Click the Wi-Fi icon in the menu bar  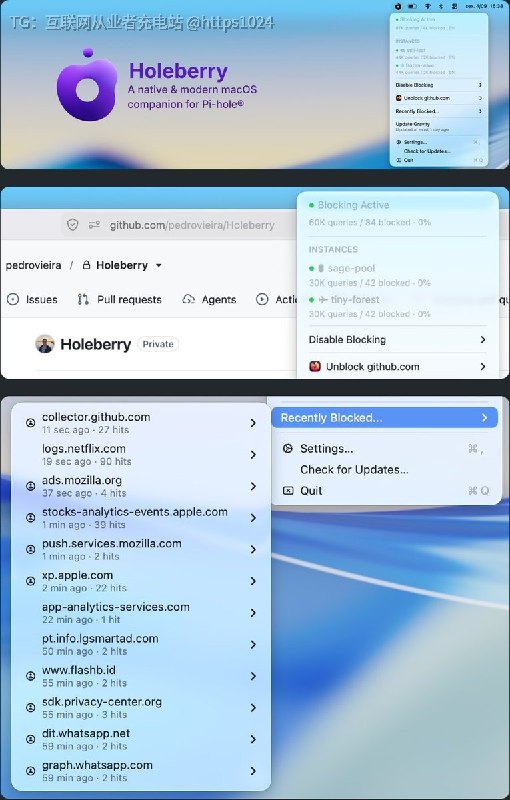(428, 6)
